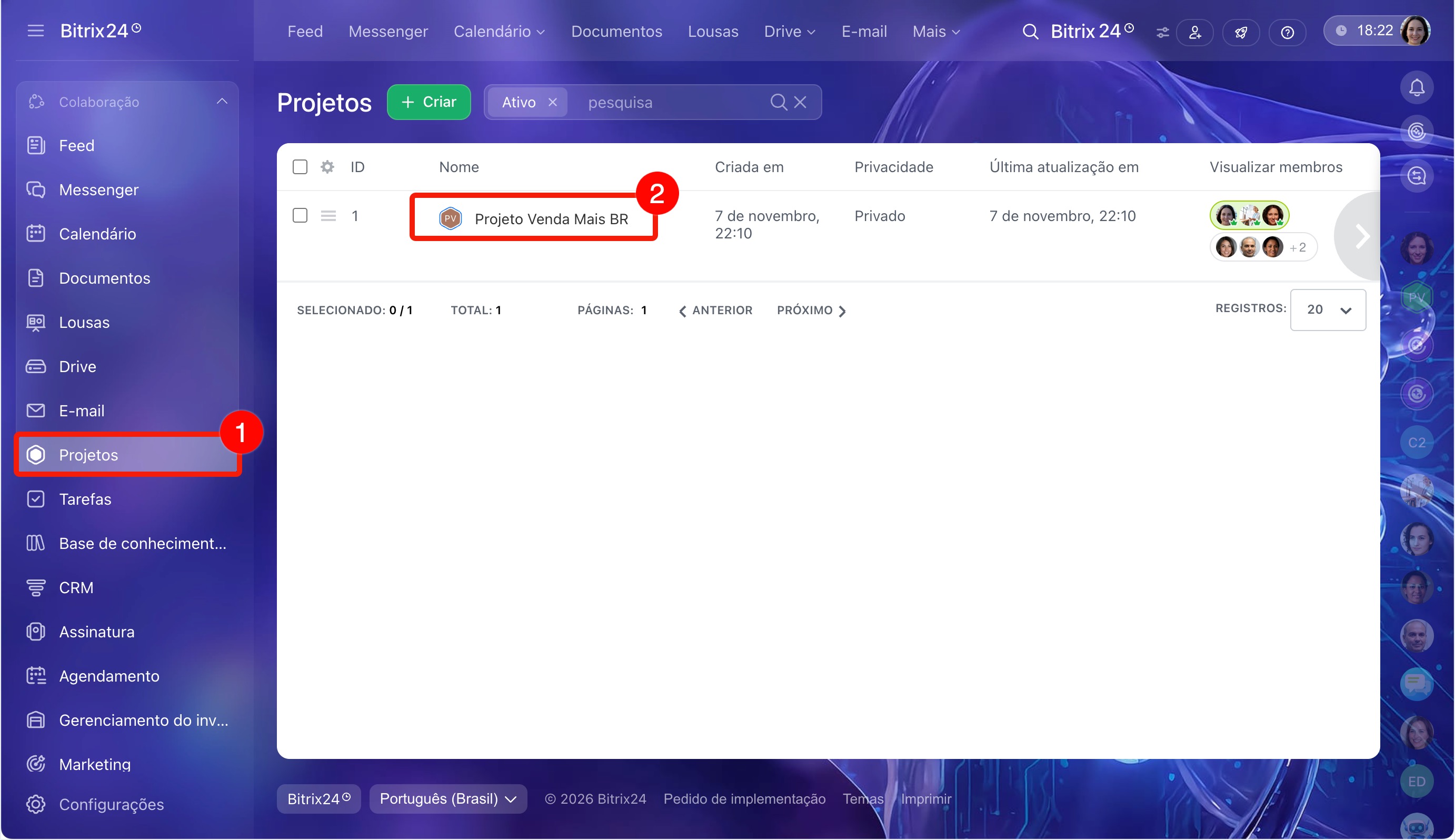Screen dimensions: 1455x840
Task: Sort by Criada em column header
Action: [749, 167]
